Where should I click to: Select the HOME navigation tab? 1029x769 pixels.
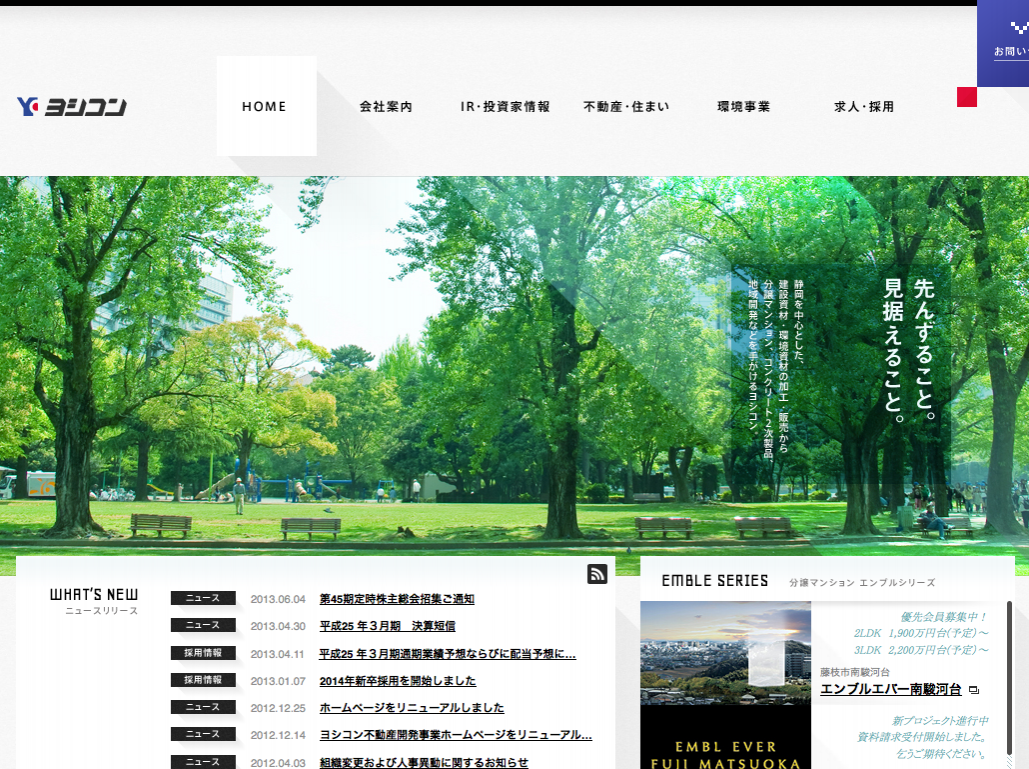click(265, 106)
